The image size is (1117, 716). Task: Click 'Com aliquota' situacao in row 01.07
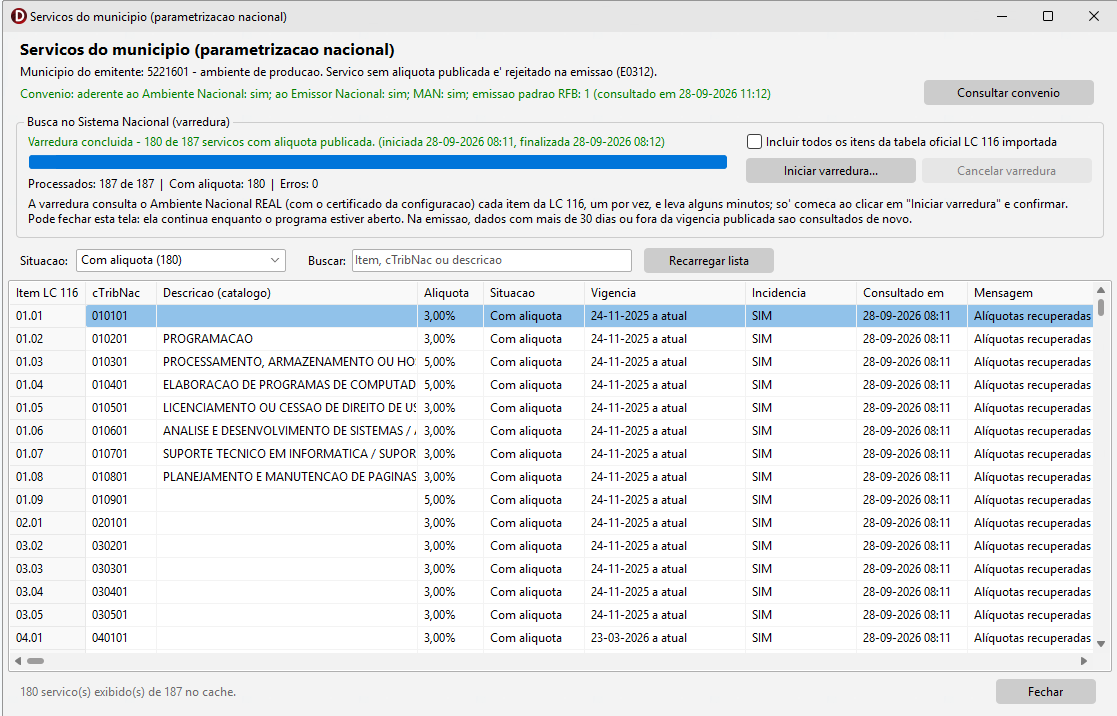[x=534, y=454]
